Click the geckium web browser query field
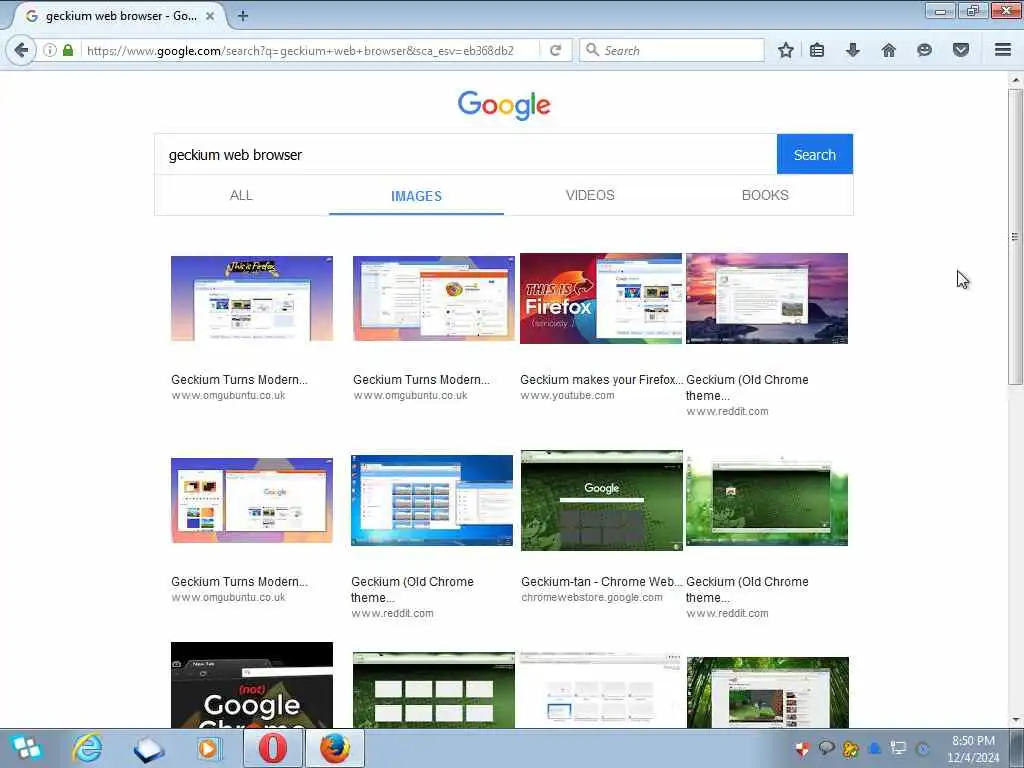This screenshot has width=1024, height=768. pyautogui.click(x=466, y=155)
